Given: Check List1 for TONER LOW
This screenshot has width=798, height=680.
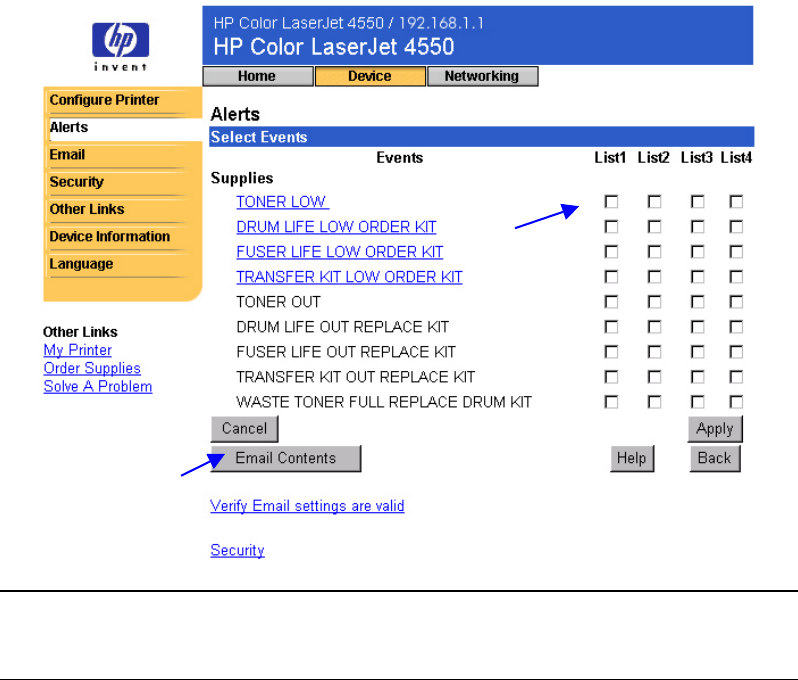Looking at the screenshot, I should pyautogui.click(x=611, y=202).
